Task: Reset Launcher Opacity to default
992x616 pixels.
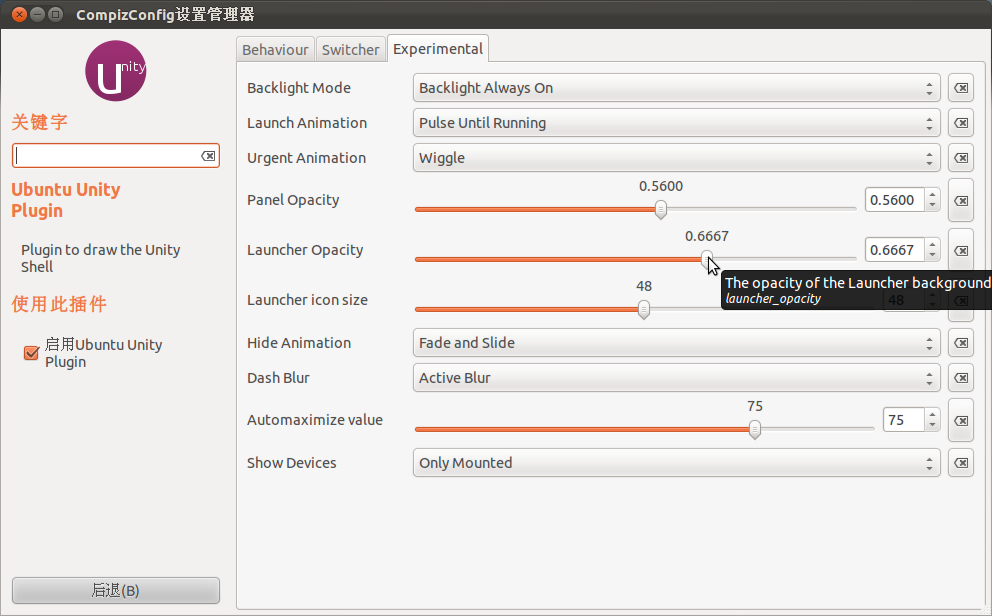Action: (x=960, y=250)
